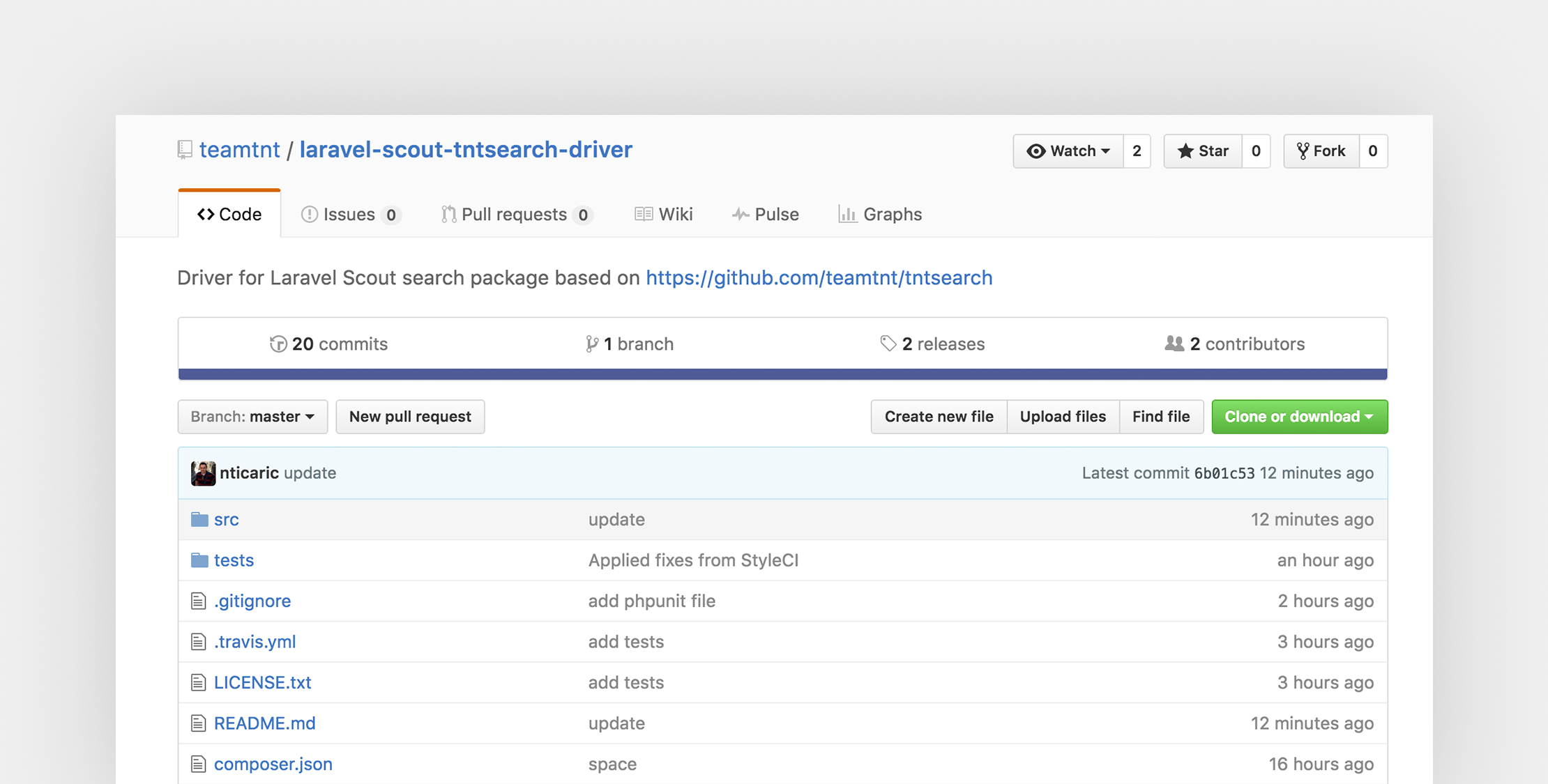Image resolution: width=1548 pixels, height=784 pixels.
Task: Click the Wiki book icon
Action: click(644, 214)
